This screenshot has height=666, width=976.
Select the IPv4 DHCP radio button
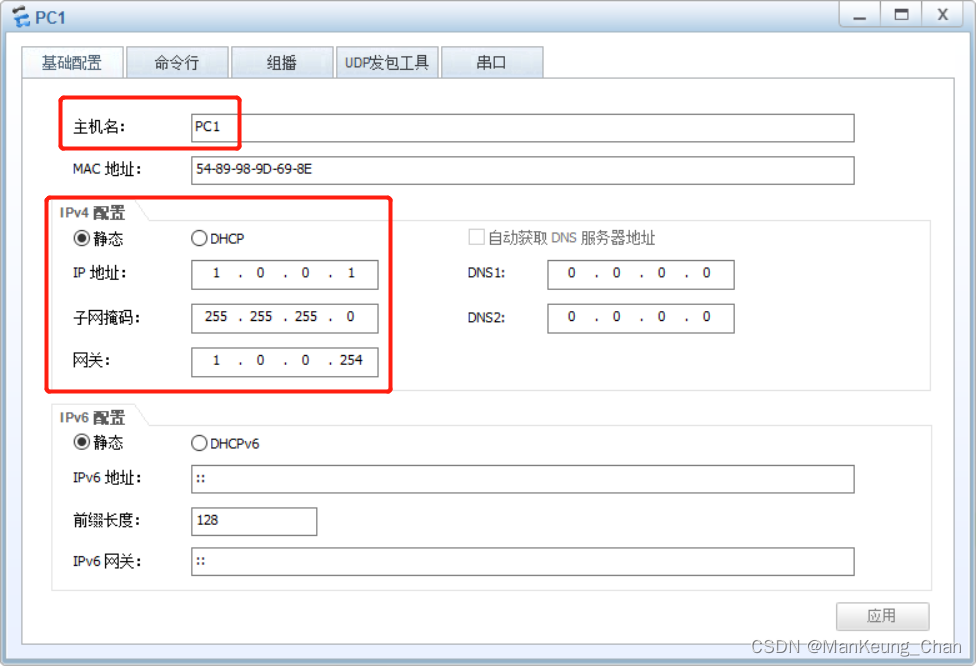tap(199, 238)
